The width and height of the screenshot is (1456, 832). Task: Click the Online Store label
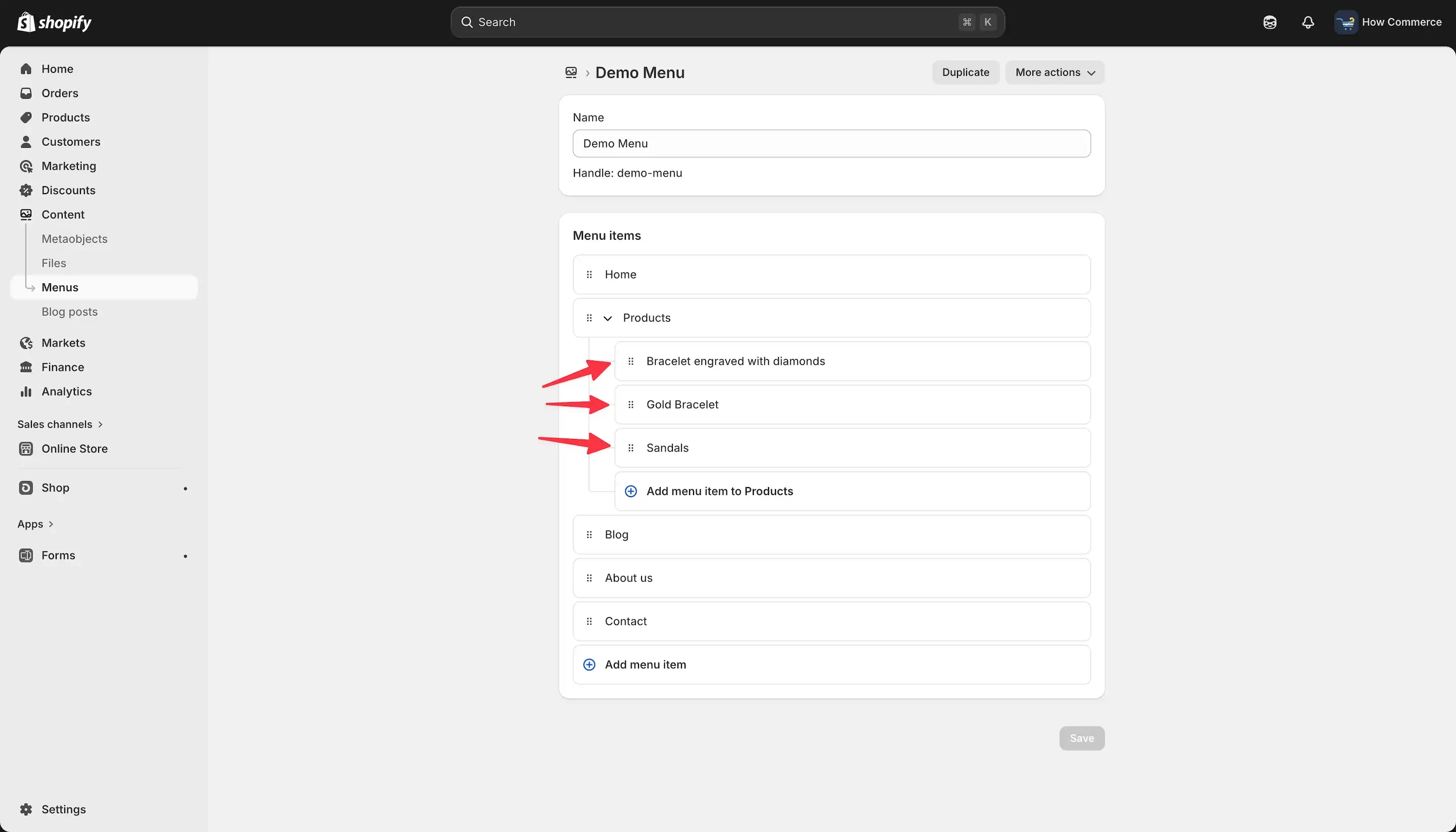click(x=74, y=449)
